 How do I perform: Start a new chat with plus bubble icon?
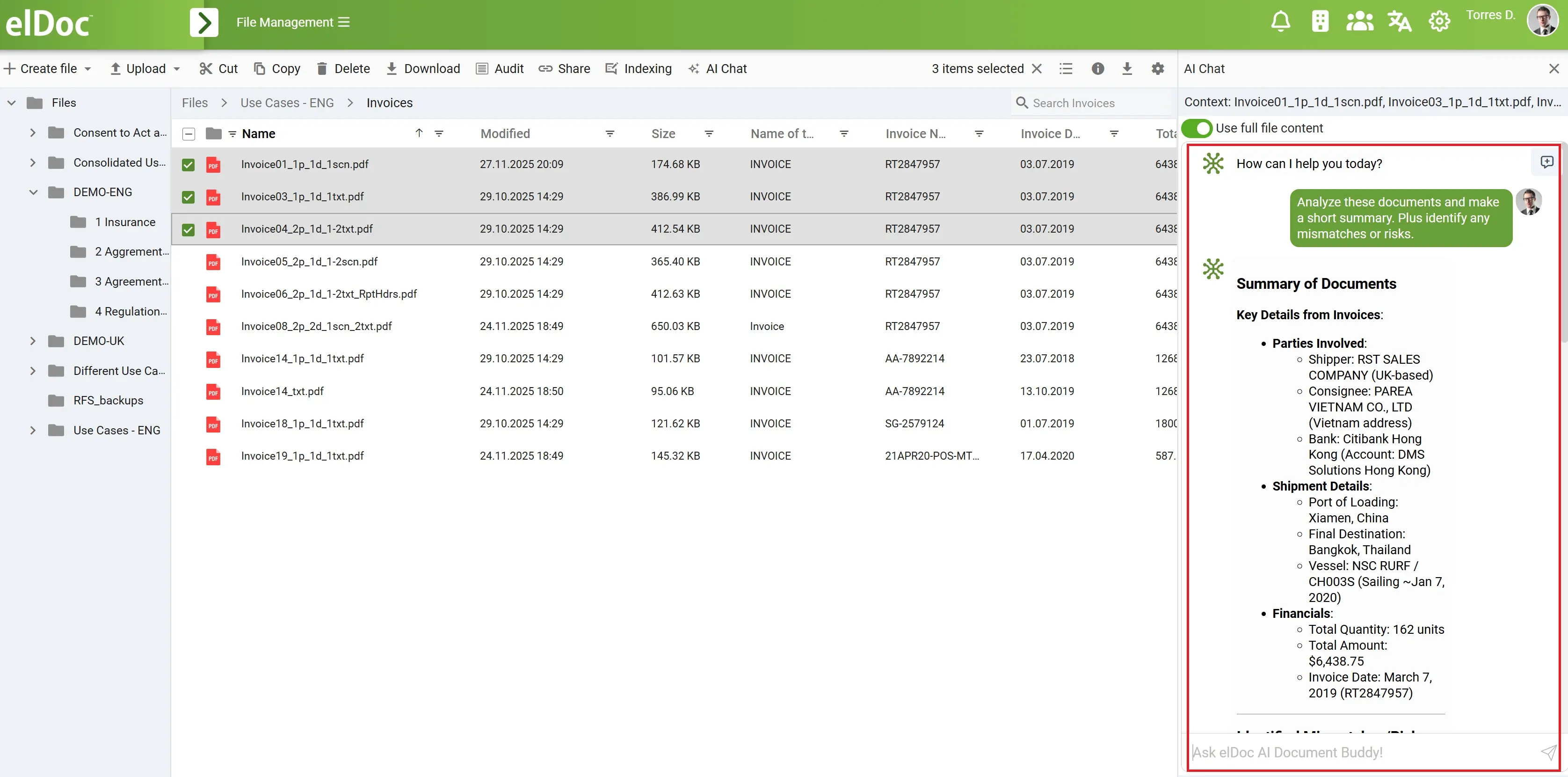pos(1546,162)
